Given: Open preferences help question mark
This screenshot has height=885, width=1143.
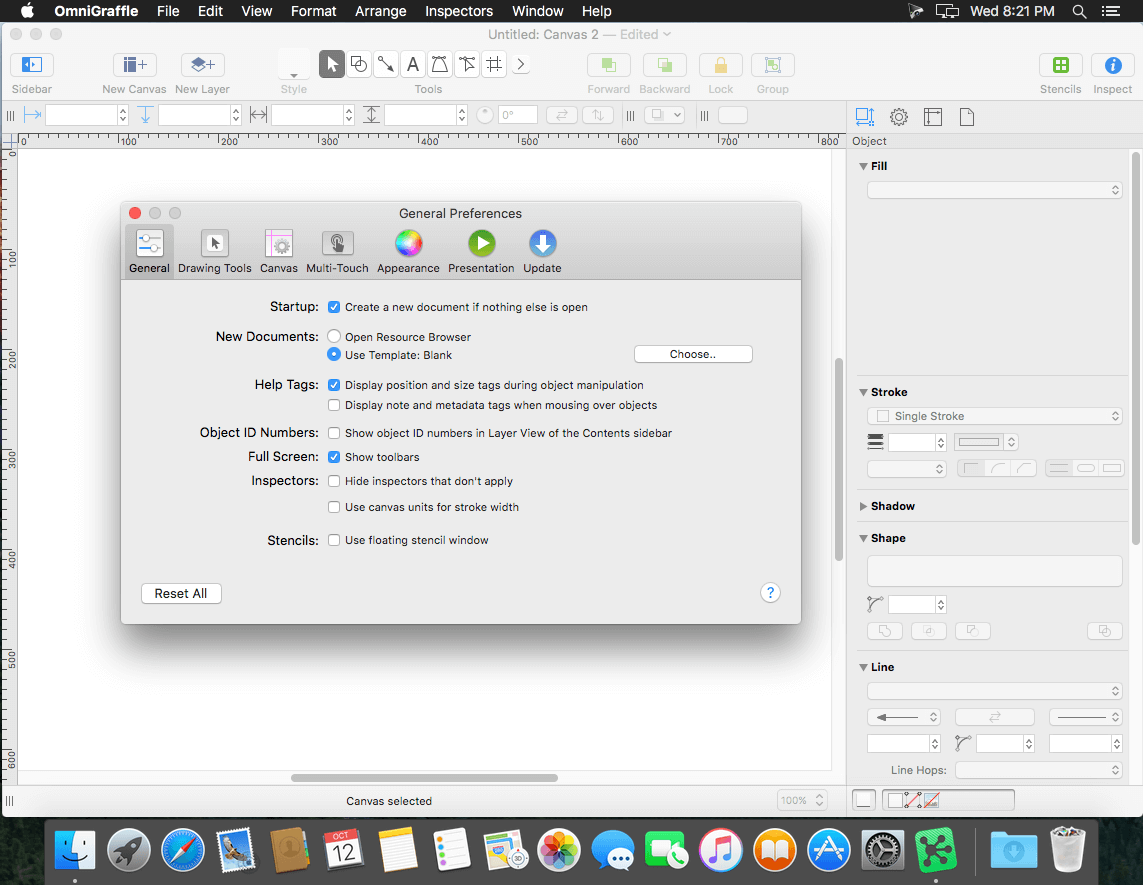Looking at the screenshot, I should tap(771, 593).
